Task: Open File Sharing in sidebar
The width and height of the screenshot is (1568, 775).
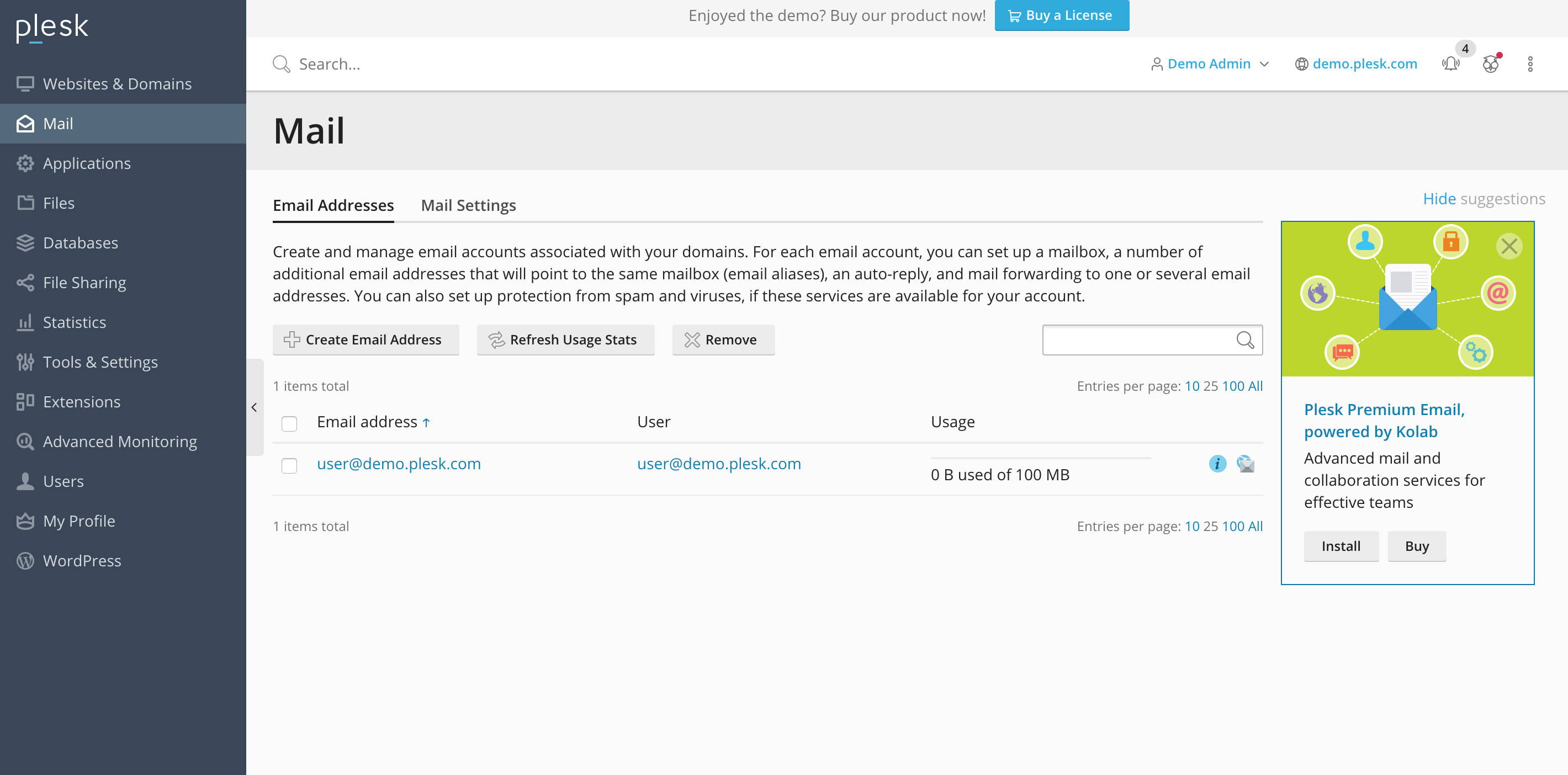Action: coord(123,283)
